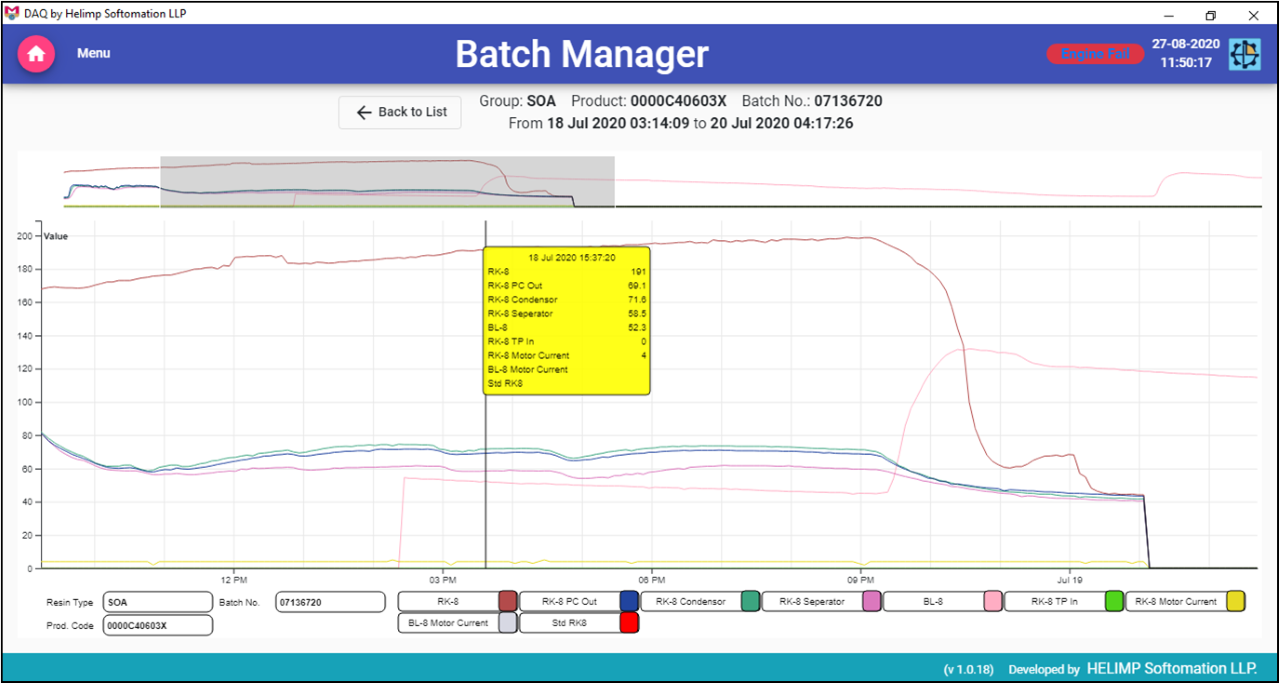The height and width of the screenshot is (684, 1280).
Task: Click the light pink BL-8 color swatch
Action: point(993,601)
